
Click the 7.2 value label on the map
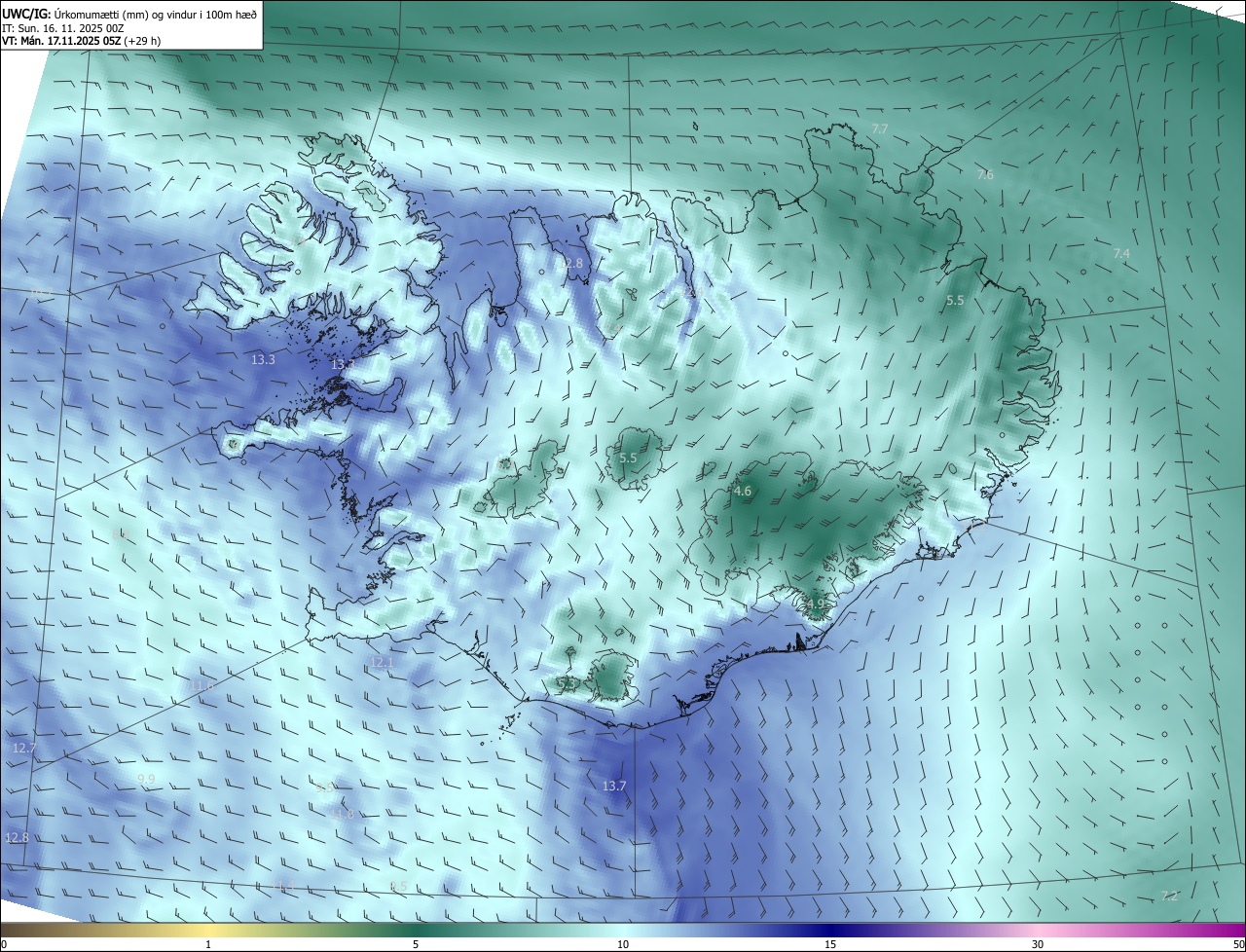click(1169, 896)
